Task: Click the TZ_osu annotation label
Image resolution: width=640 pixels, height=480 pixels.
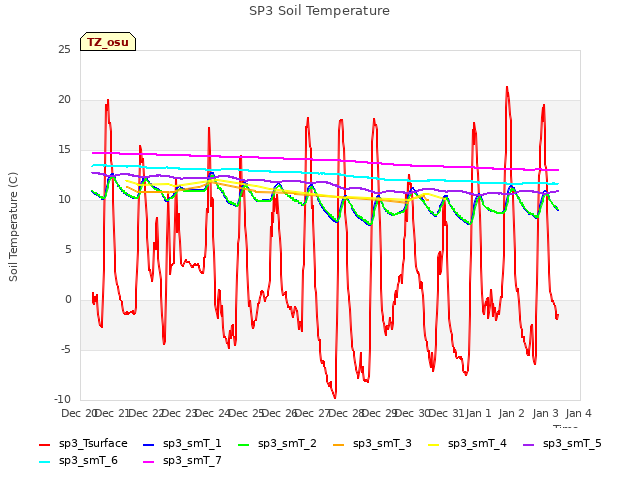Action: click(x=108, y=42)
